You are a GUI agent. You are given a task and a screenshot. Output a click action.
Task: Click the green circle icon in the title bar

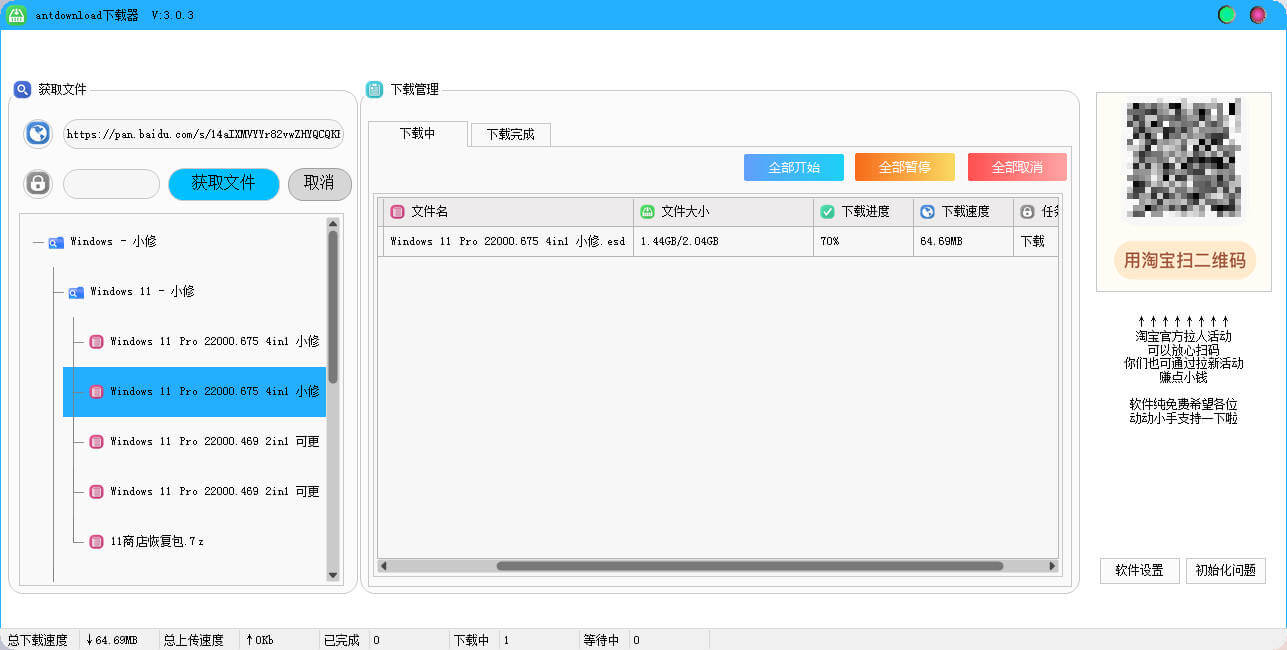tap(1226, 15)
